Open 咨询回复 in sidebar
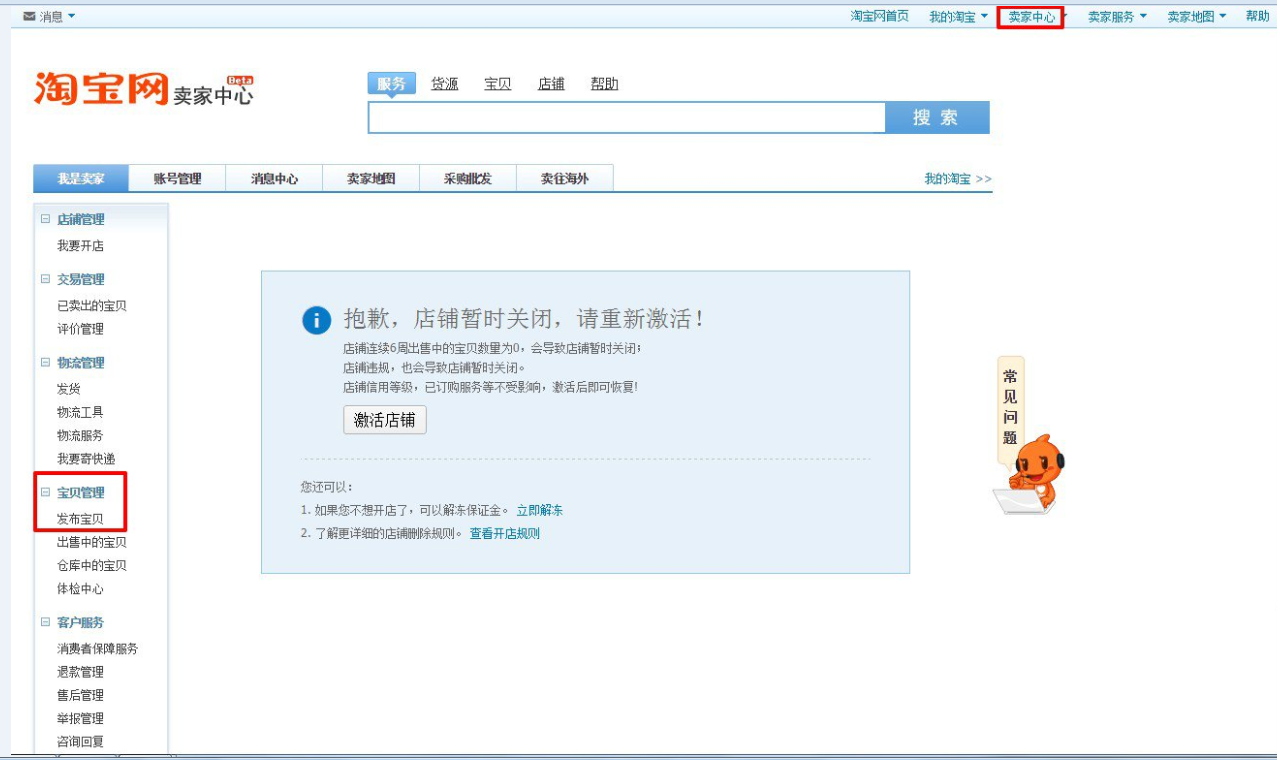 coord(80,742)
